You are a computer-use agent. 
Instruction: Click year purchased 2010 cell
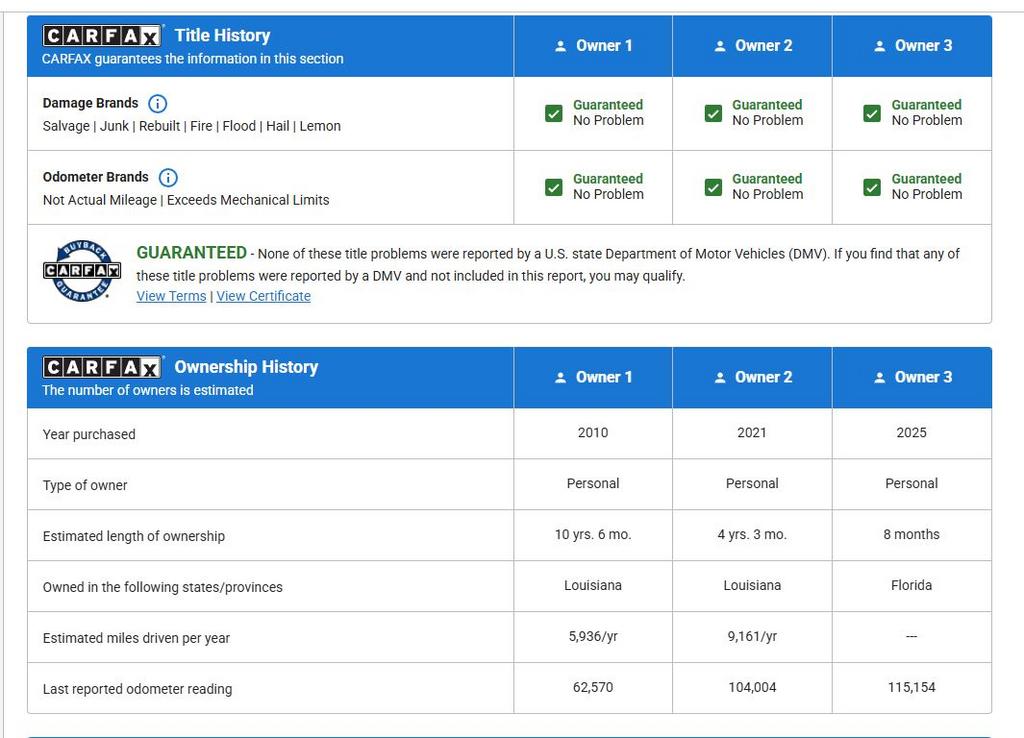(x=593, y=432)
